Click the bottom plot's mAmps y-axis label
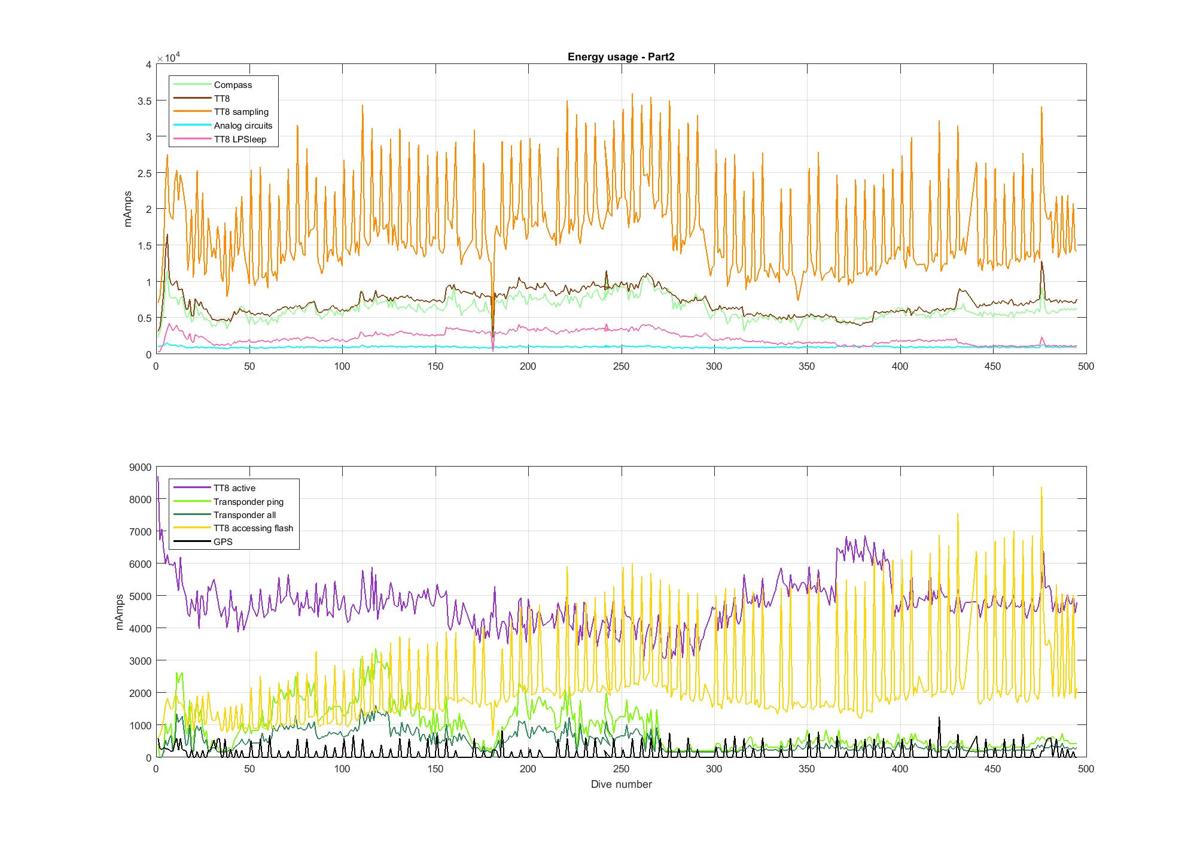 (x=119, y=612)
